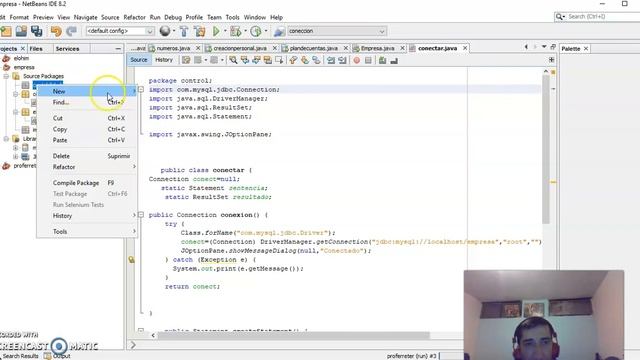Click the editor split icon at top right

coord(551,60)
